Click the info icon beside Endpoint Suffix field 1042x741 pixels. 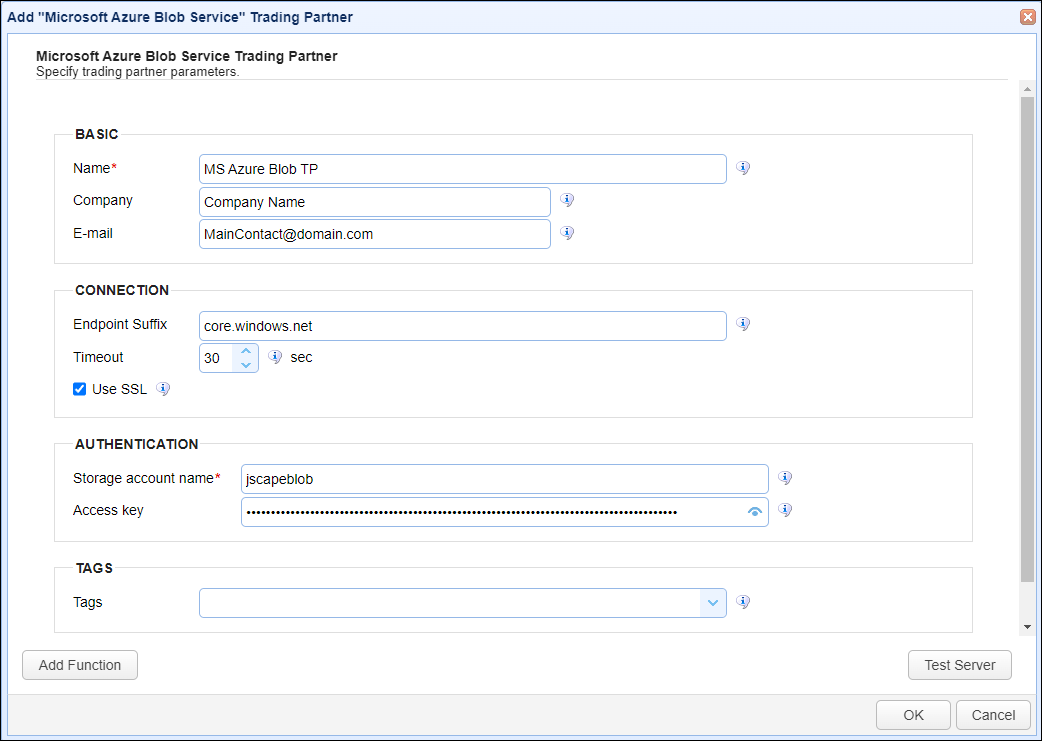click(x=743, y=324)
